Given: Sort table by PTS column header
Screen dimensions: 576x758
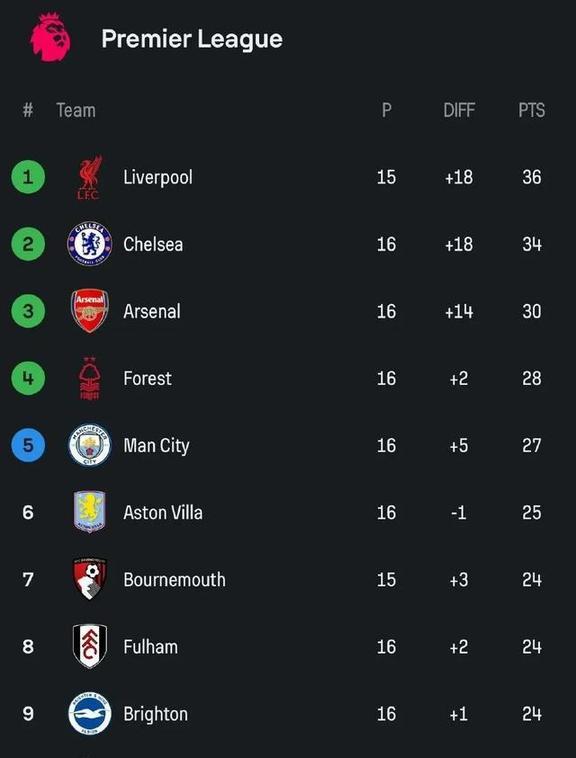Looking at the screenshot, I should pyautogui.click(x=532, y=110).
